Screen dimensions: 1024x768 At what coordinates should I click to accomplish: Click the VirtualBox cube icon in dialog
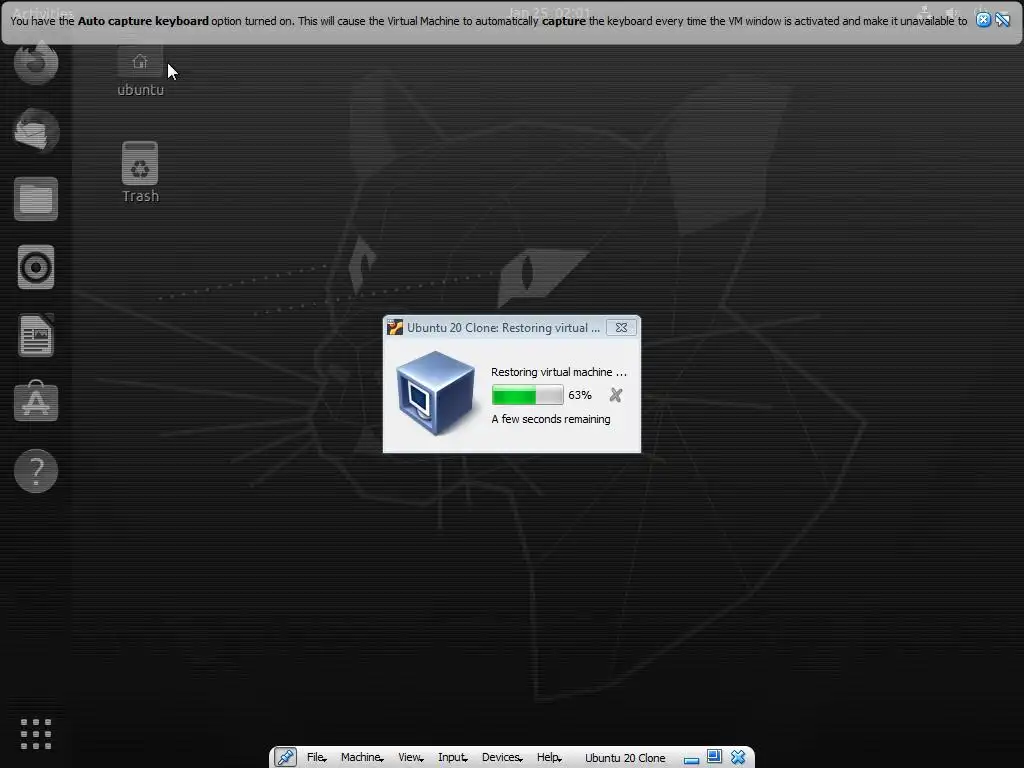pos(436,393)
